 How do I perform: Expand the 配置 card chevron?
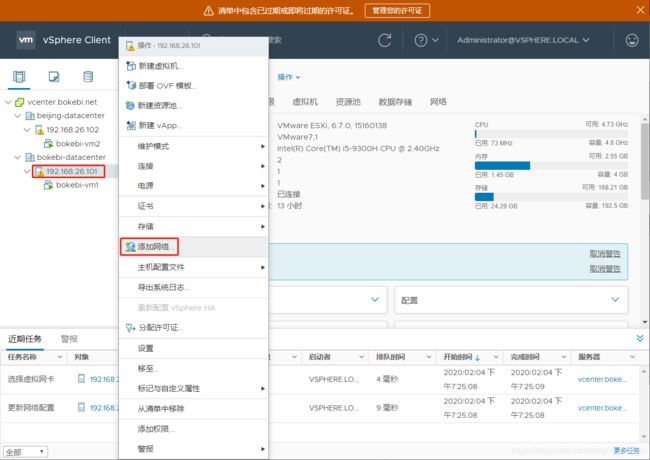615,300
